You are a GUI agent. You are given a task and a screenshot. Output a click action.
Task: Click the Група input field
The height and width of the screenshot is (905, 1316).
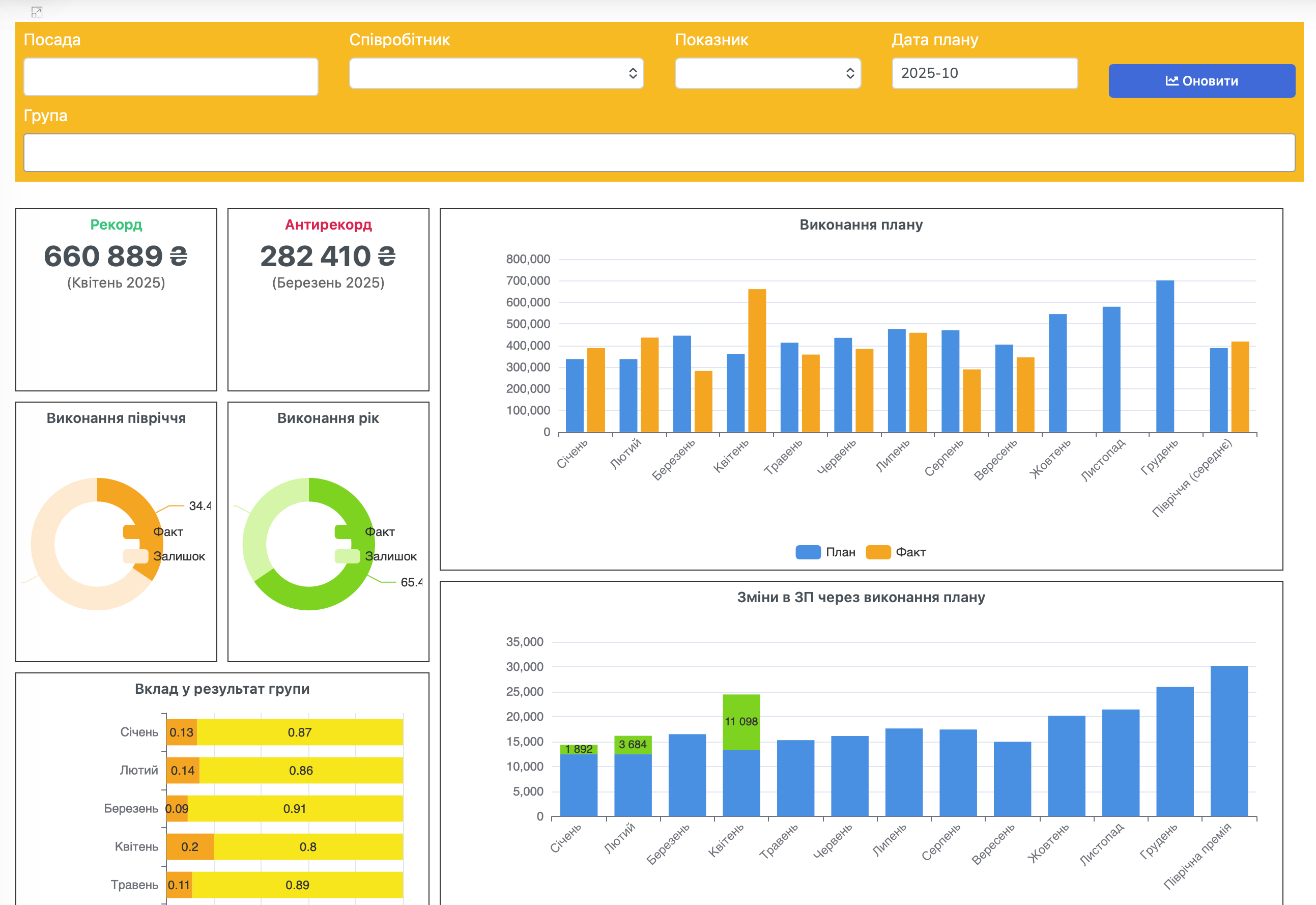659,153
